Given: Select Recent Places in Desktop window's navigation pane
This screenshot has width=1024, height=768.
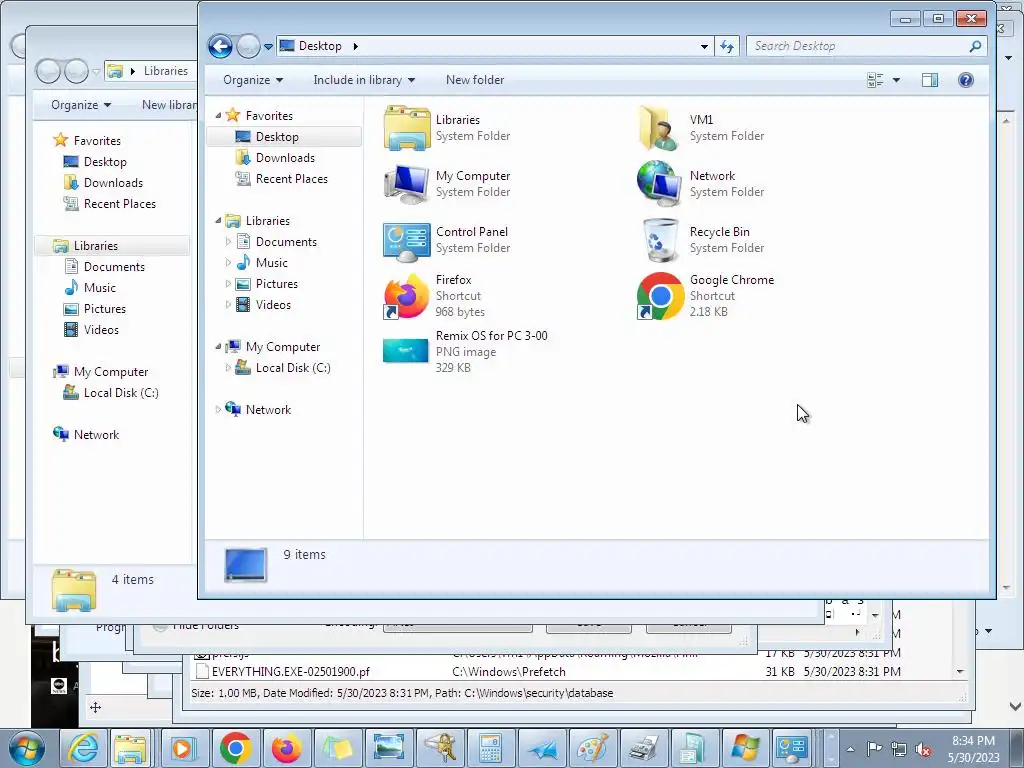Looking at the screenshot, I should point(291,179).
